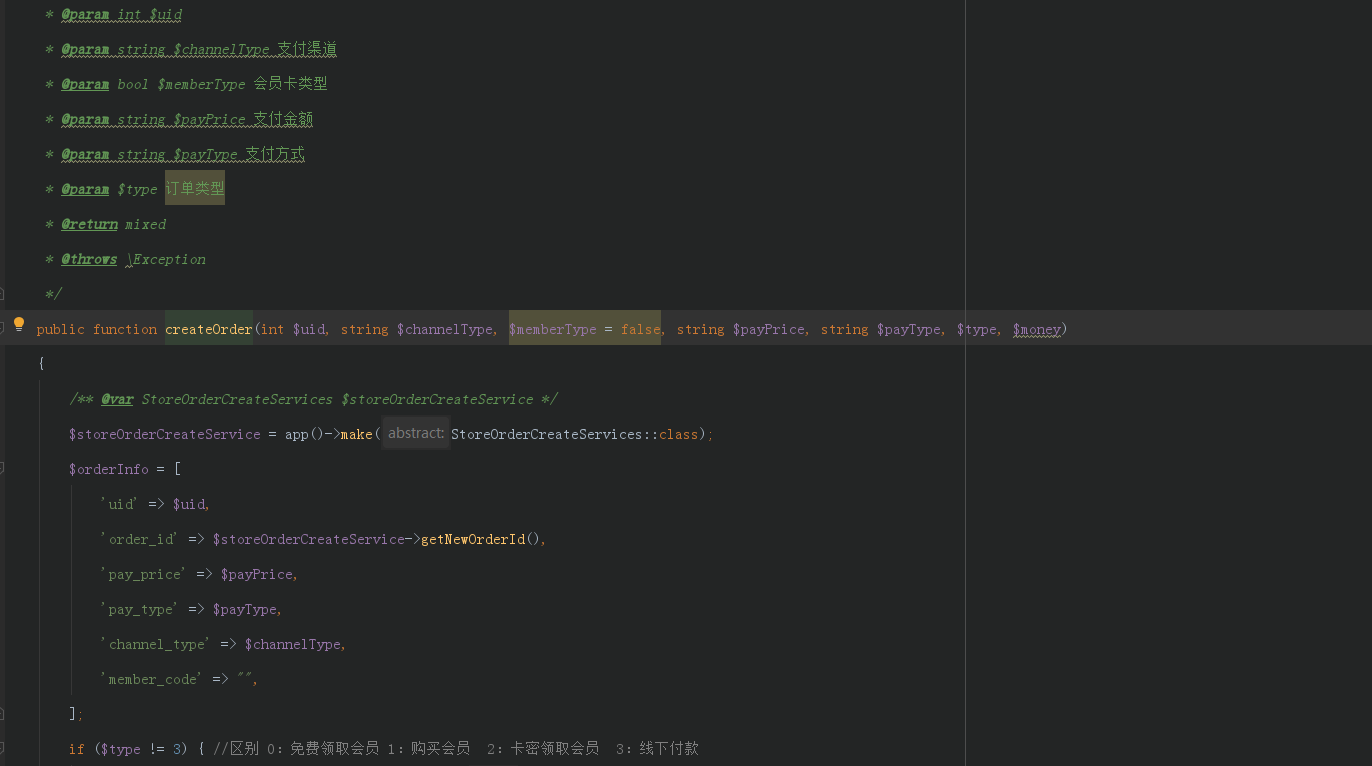Click the underlined $money parameter
Image resolution: width=1372 pixels, height=766 pixels.
click(x=1037, y=329)
